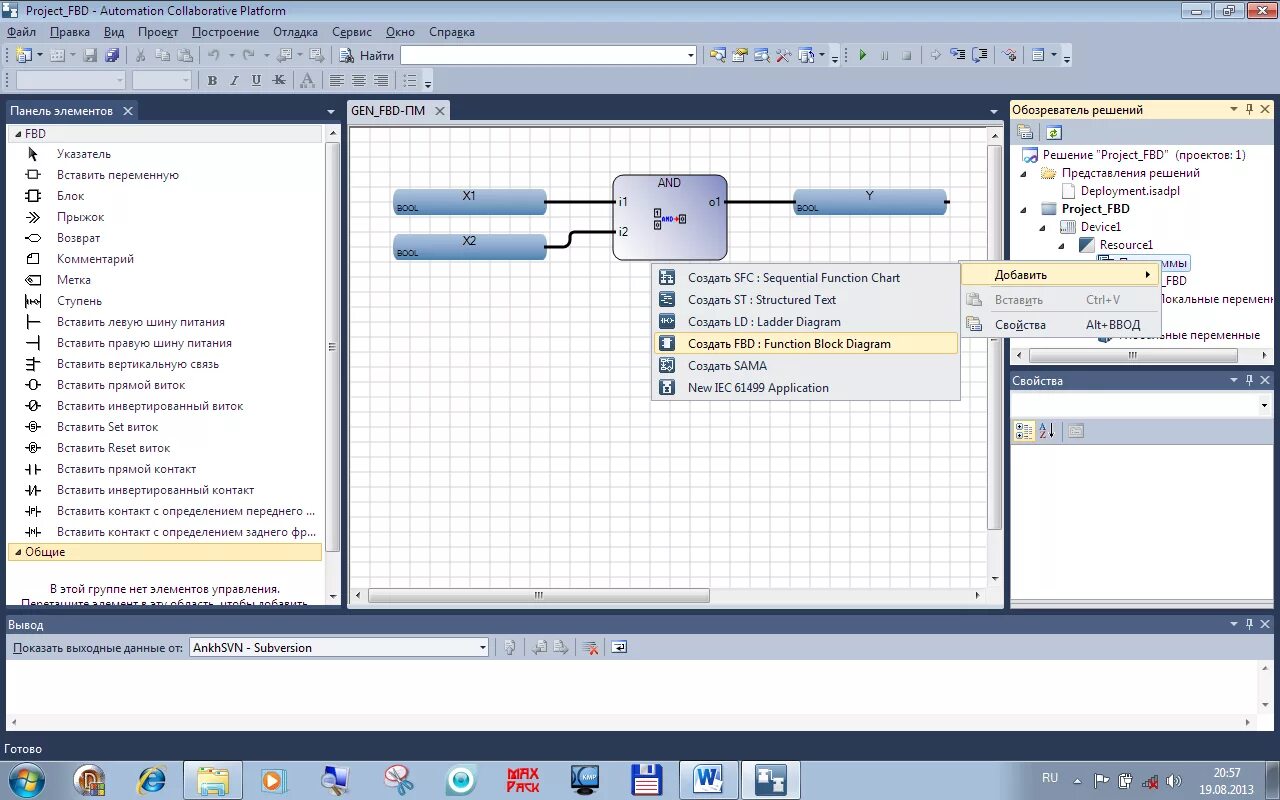Toggle bulleted list button

click(410, 81)
